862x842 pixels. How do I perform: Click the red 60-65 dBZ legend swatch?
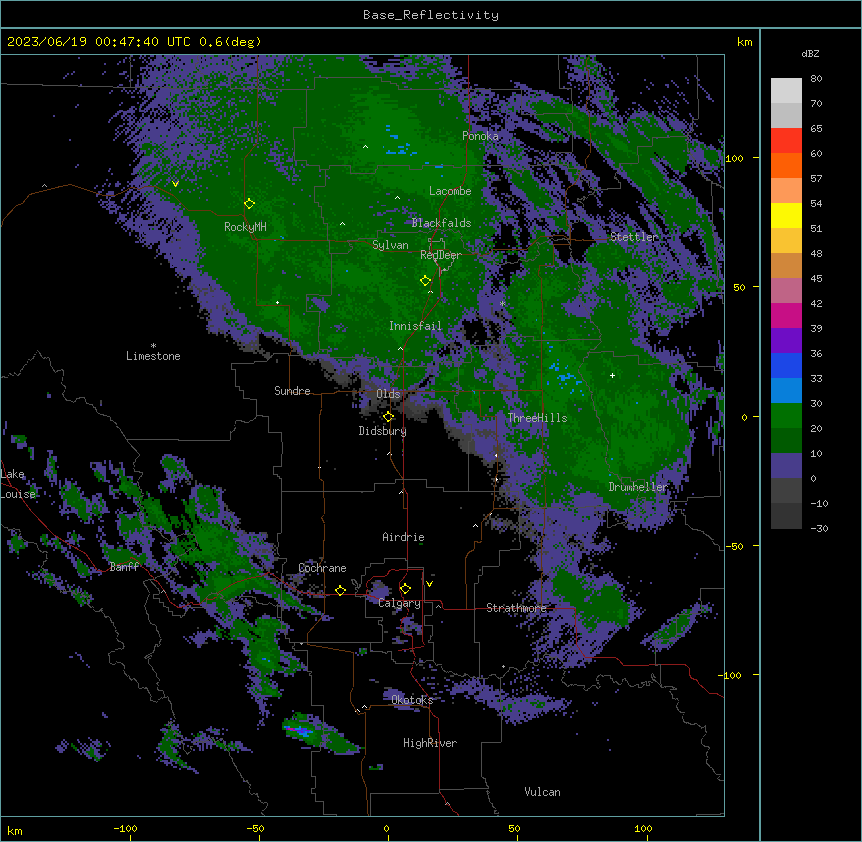coord(786,141)
